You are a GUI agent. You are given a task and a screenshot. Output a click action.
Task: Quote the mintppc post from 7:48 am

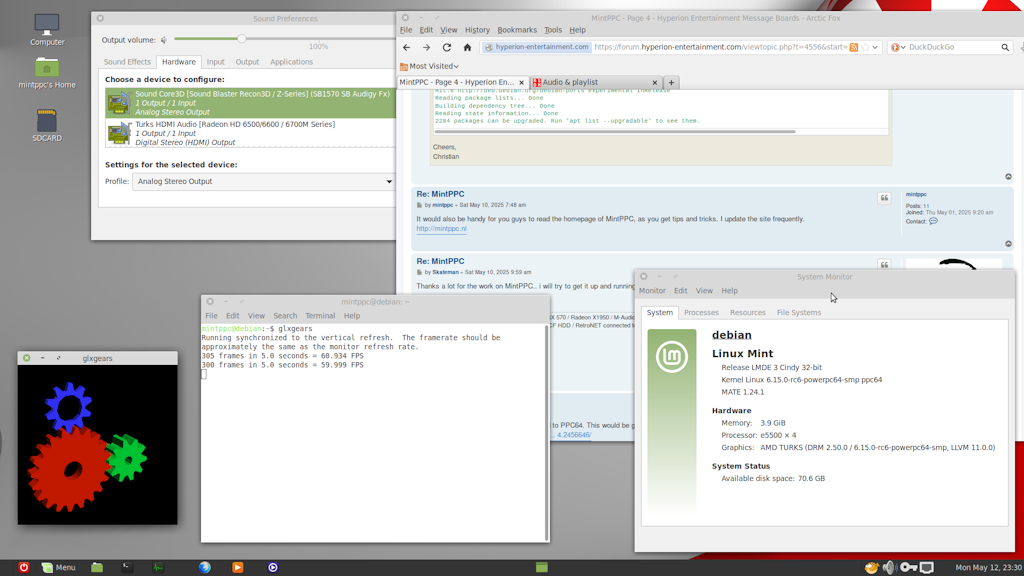884,198
